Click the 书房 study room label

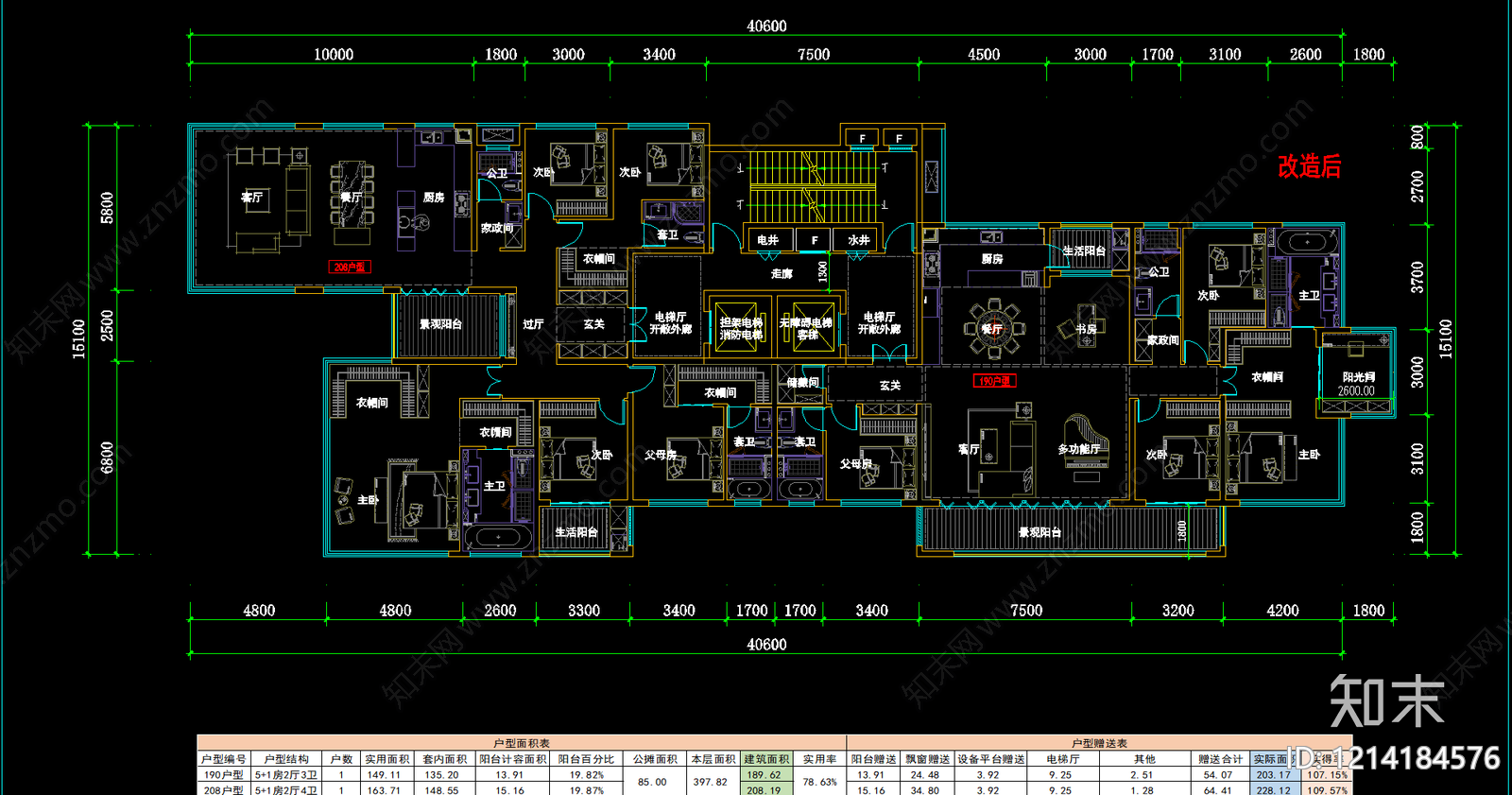(1087, 329)
